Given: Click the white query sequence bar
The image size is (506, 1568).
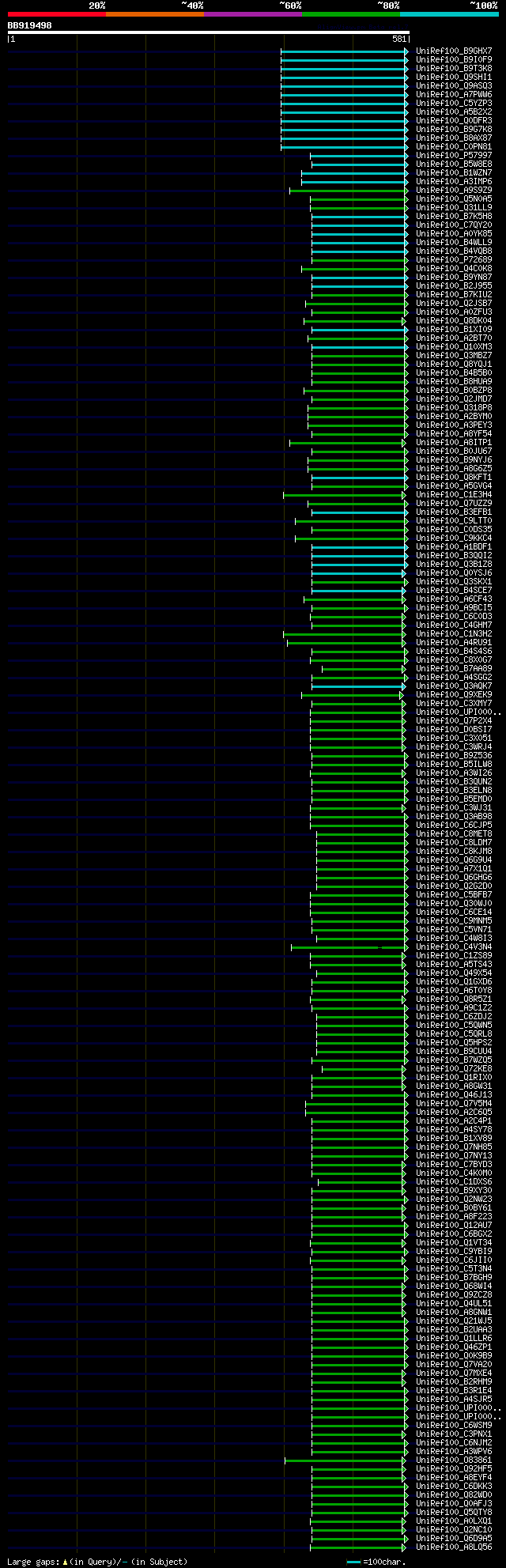Looking at the screenshot, I should point(208,32).
